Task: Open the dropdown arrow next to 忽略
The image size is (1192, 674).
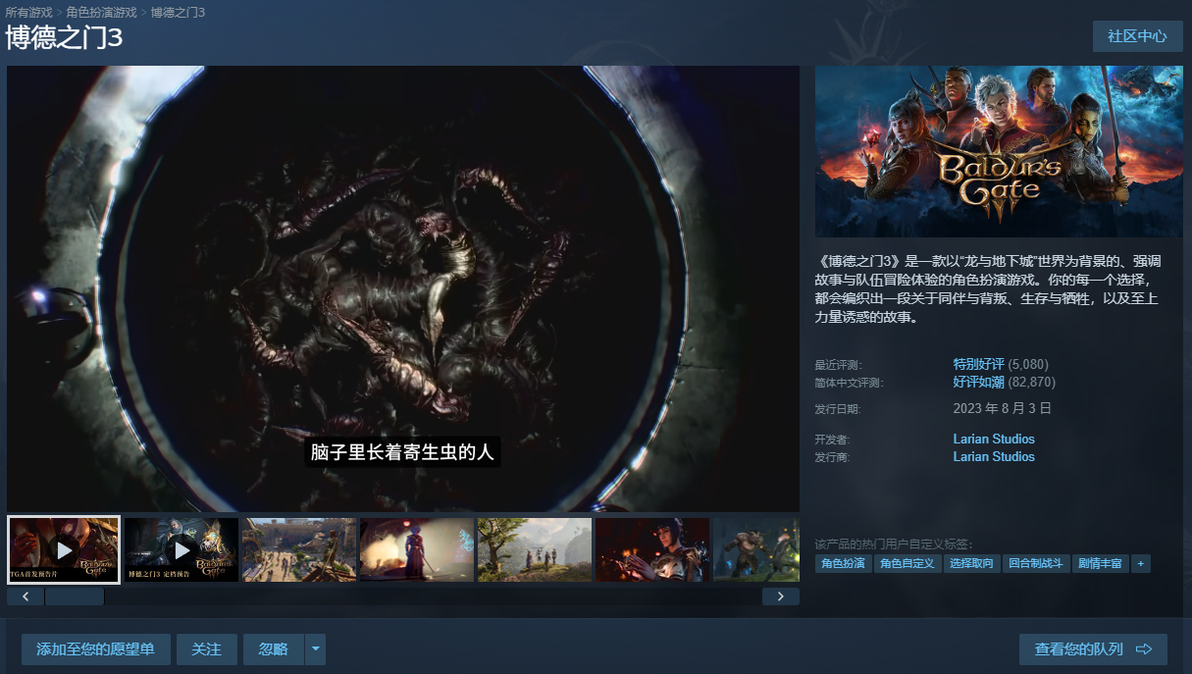Action: point(315,649)
